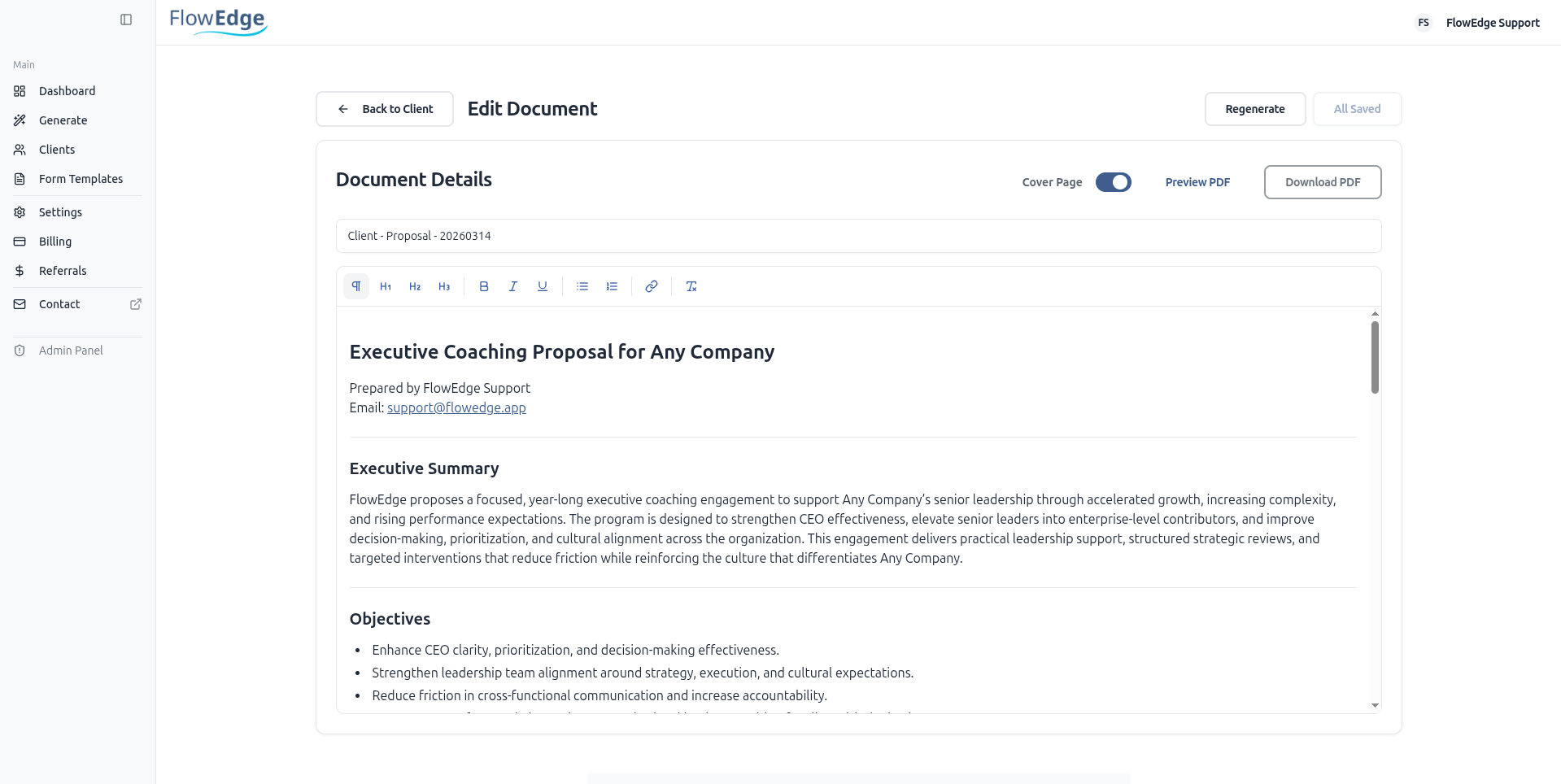Toggle italic formatting
Image resolution: width=1561 pixels, height=784 pixels.
[x=513, y=286]
